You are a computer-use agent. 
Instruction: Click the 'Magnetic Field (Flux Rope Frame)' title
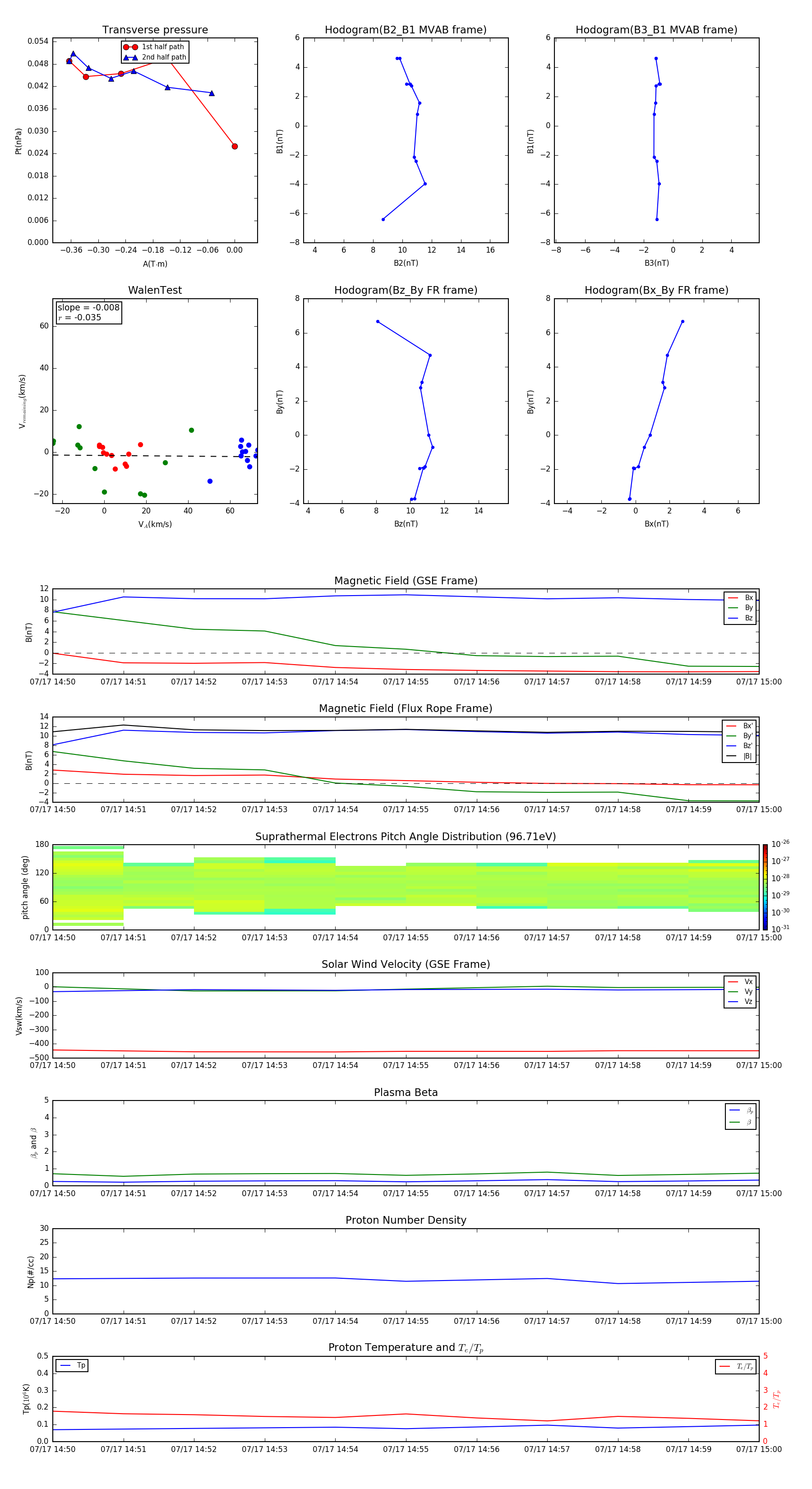(406, 709)
